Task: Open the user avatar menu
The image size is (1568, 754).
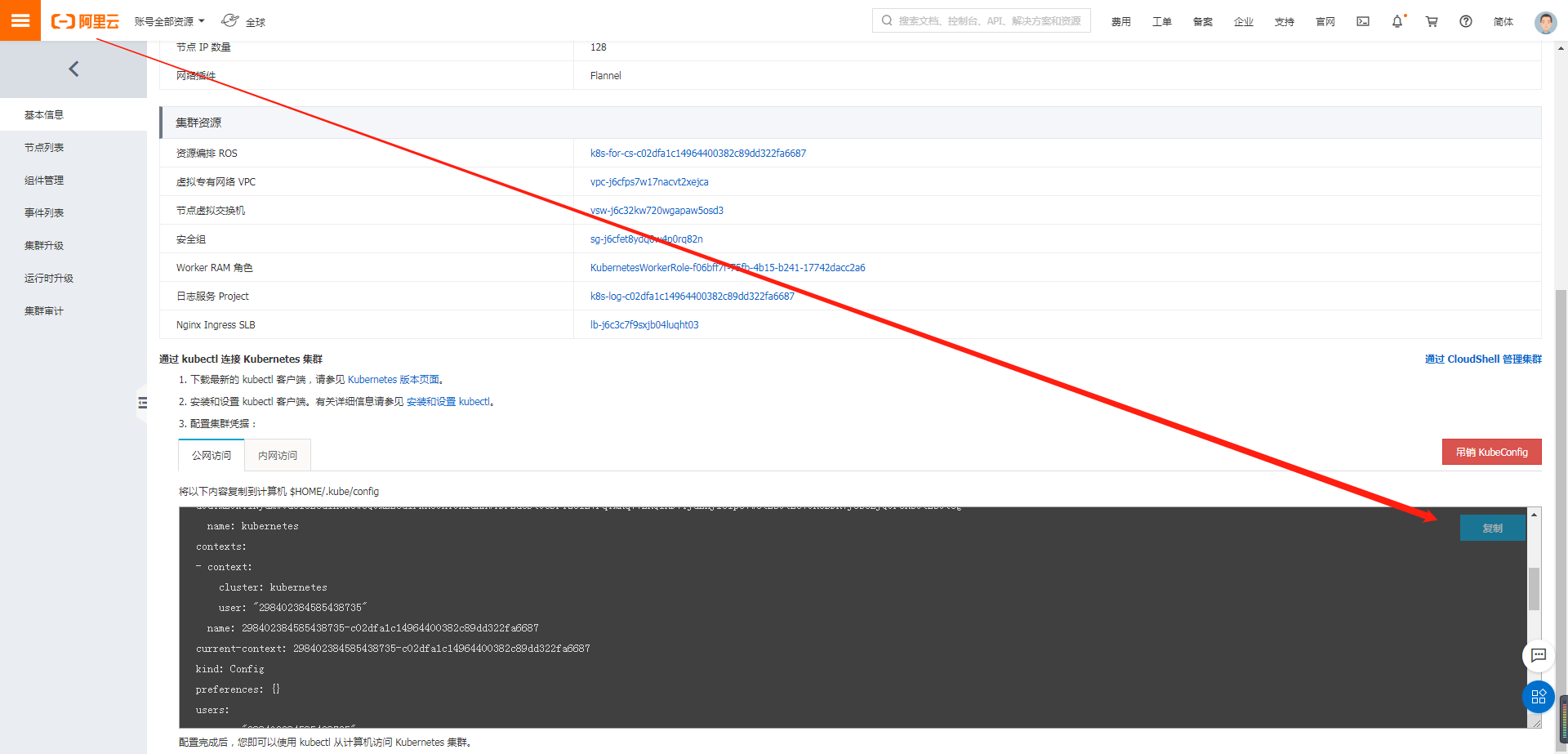Action: [x=1545, y=22]
